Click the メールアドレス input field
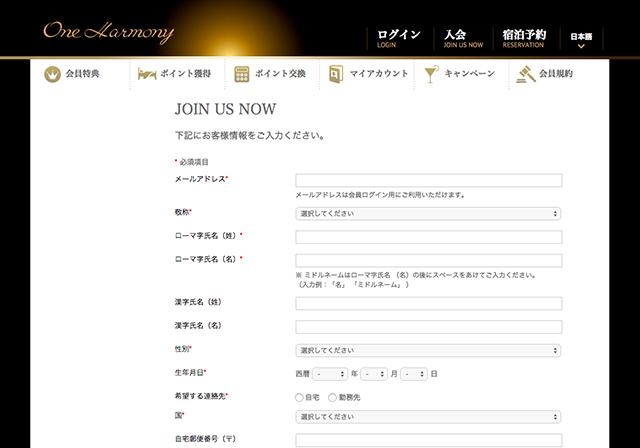The width and height of the screenshot is (640, 448). (428, 181)
